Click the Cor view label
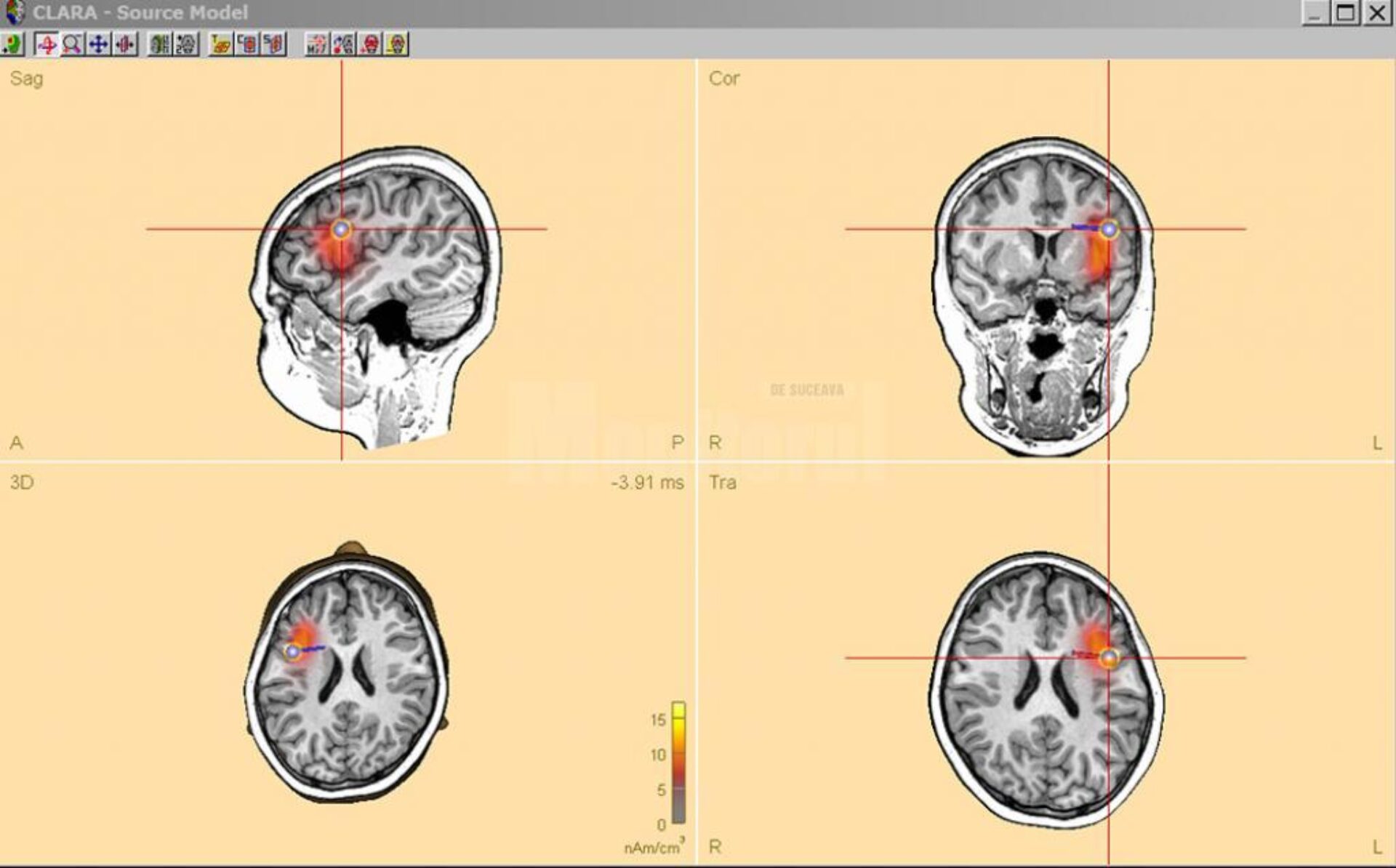 [x=724, y=79]
